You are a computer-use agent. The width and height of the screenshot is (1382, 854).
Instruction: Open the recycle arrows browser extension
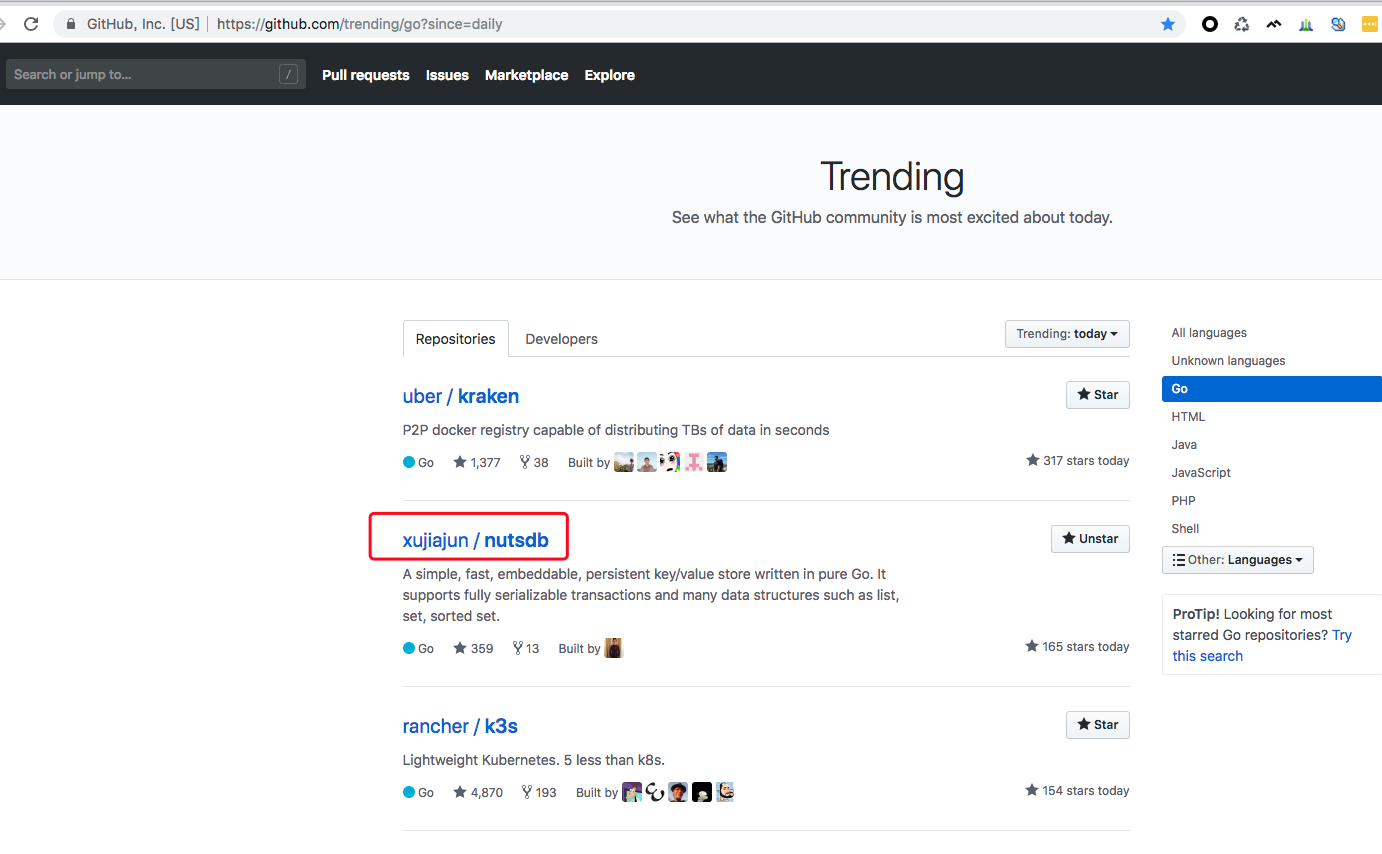[x=1242, y=24]
